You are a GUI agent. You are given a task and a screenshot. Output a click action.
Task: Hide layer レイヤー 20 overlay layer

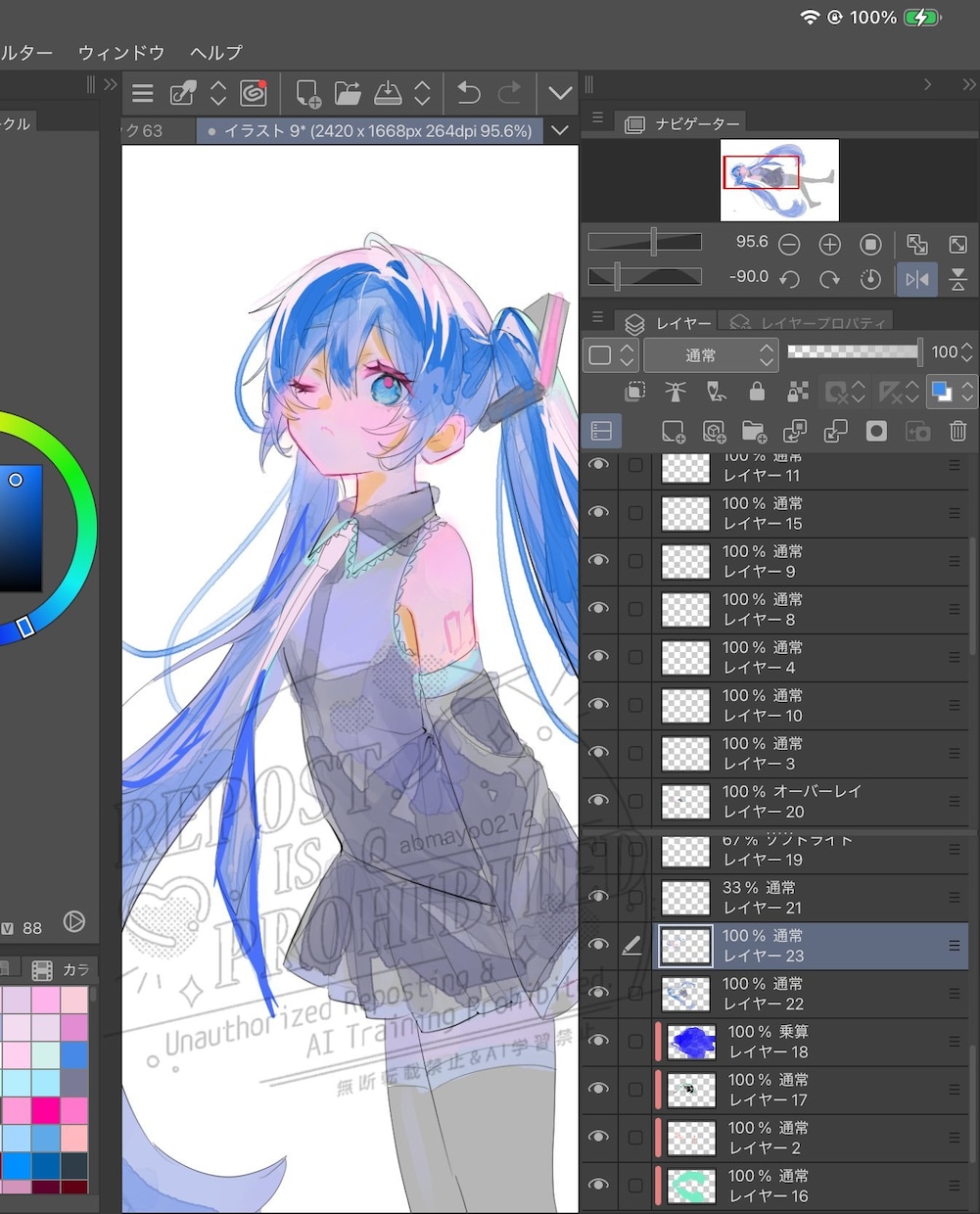[598, 800]
